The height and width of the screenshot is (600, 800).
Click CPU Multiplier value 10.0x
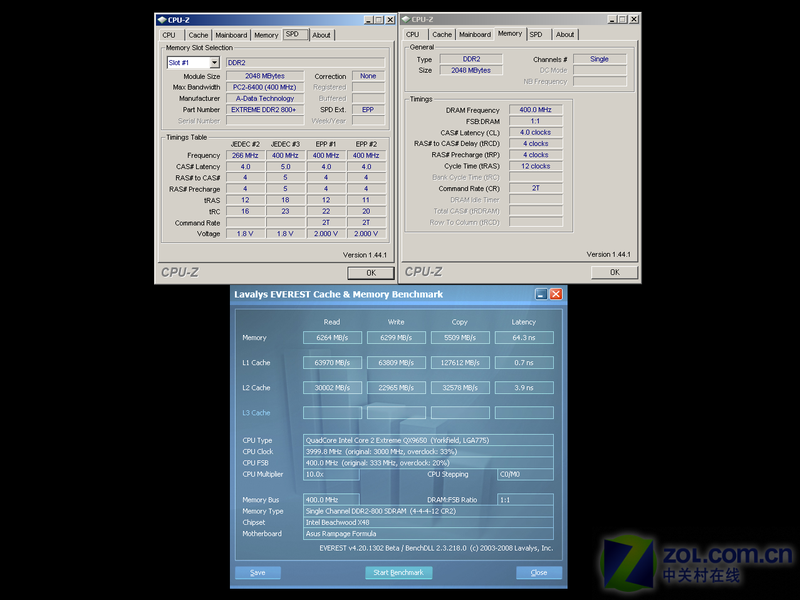[331, 474]
